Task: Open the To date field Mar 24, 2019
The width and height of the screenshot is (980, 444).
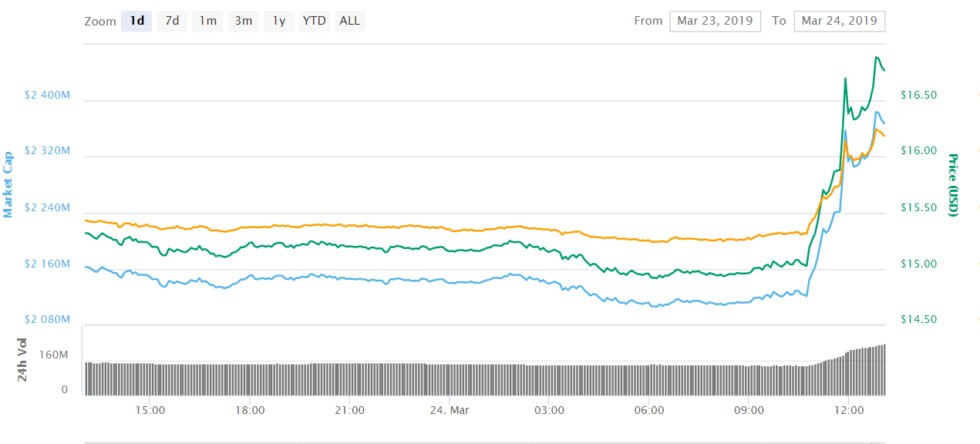Action: [x=839, y=21]
